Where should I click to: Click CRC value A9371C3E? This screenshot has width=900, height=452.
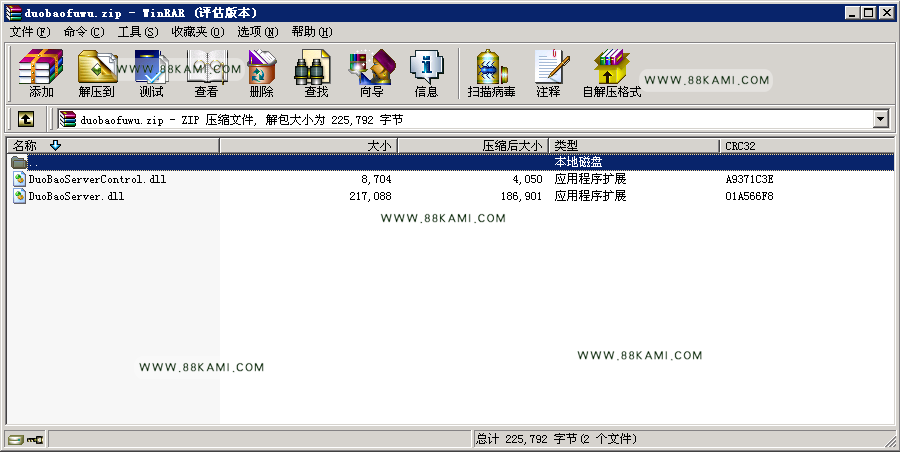tap(749, 179)
